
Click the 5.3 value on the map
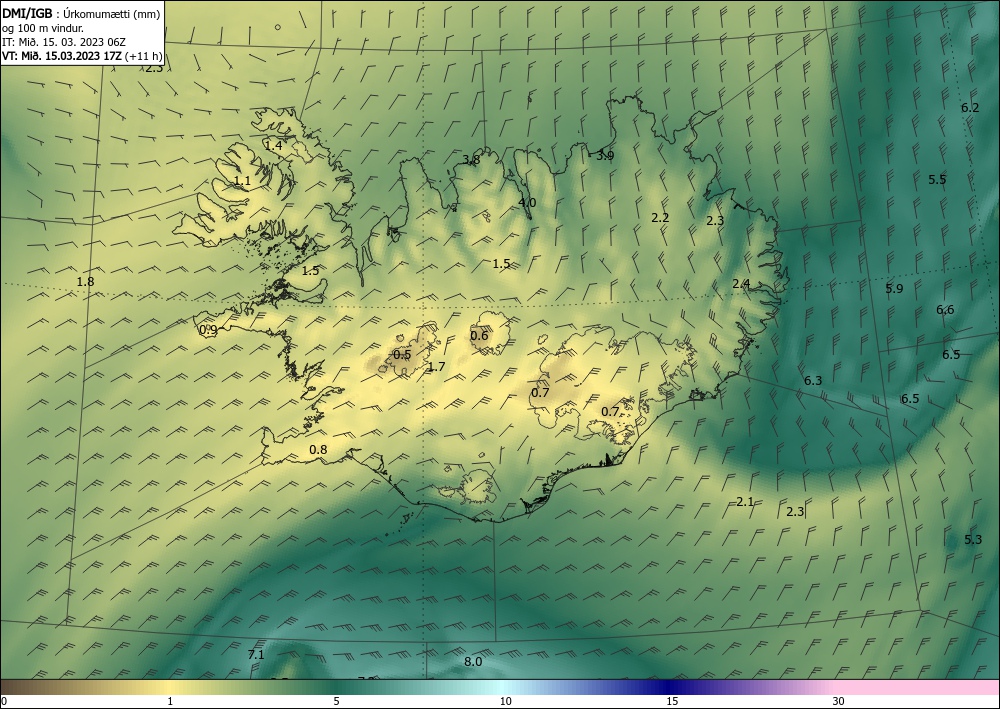click(x=973, y=541)
